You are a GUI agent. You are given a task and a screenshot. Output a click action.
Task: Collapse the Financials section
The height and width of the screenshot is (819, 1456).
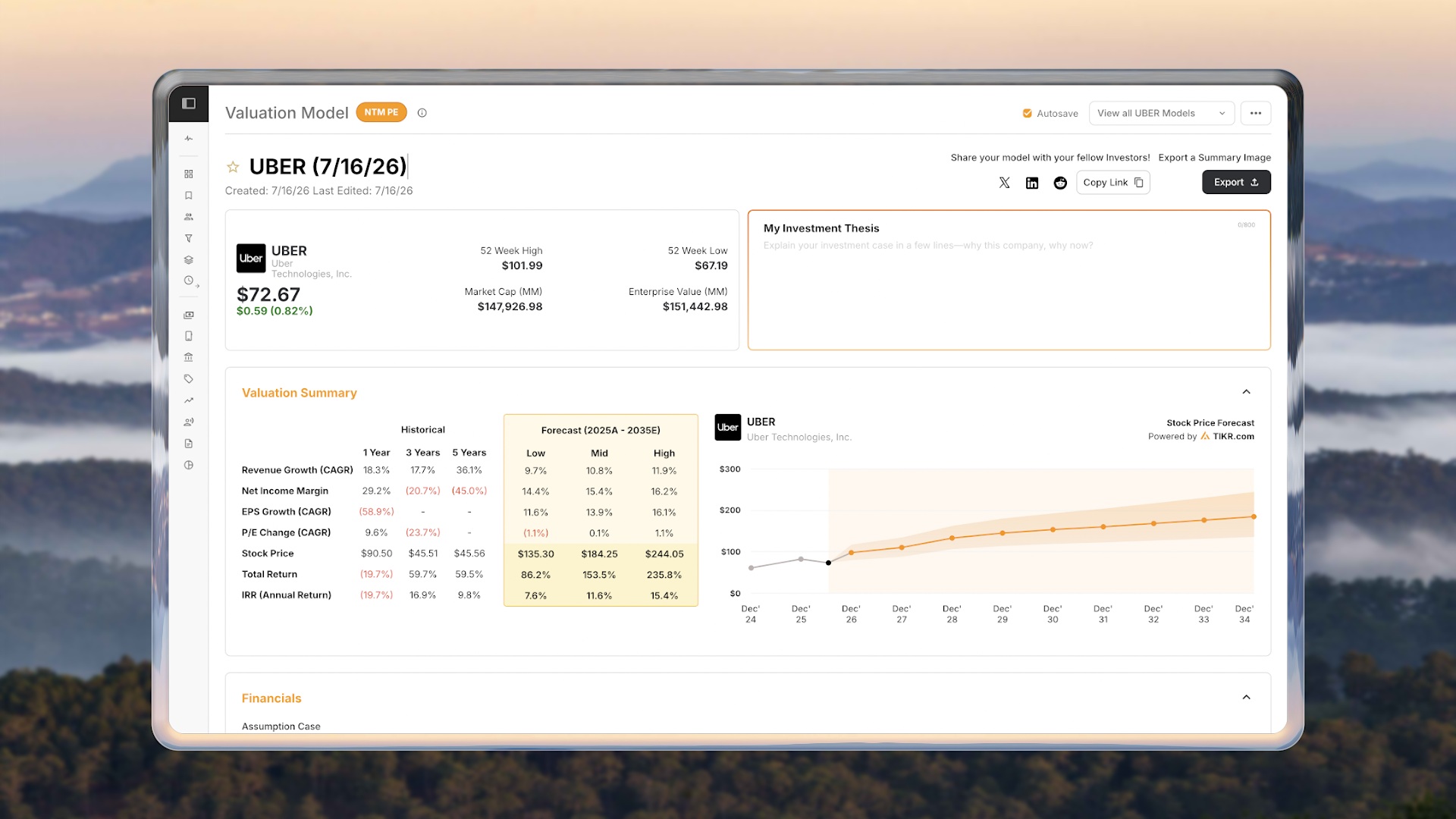(x=1246, y=698)
